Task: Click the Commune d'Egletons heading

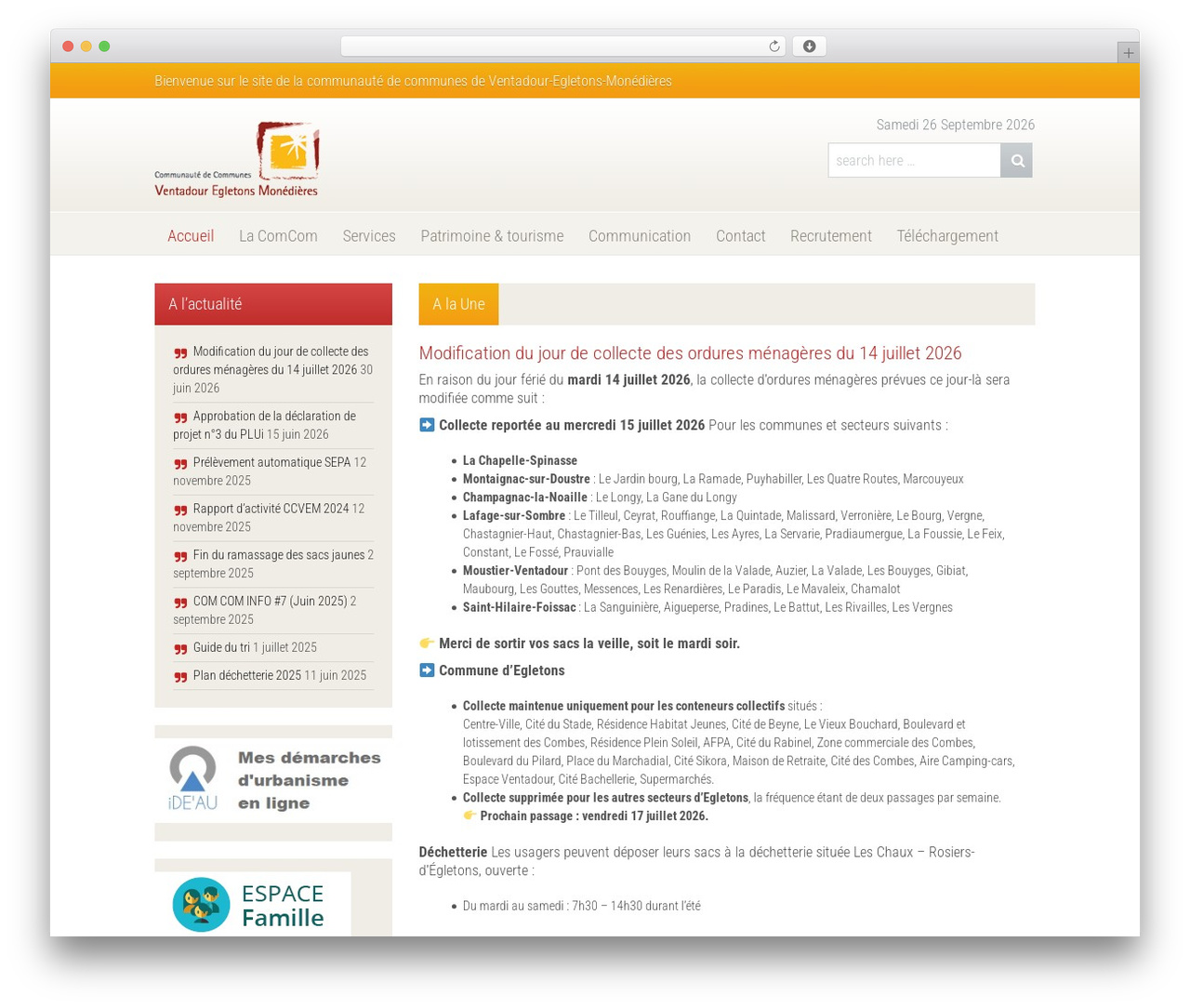Action: coord(501,670)
